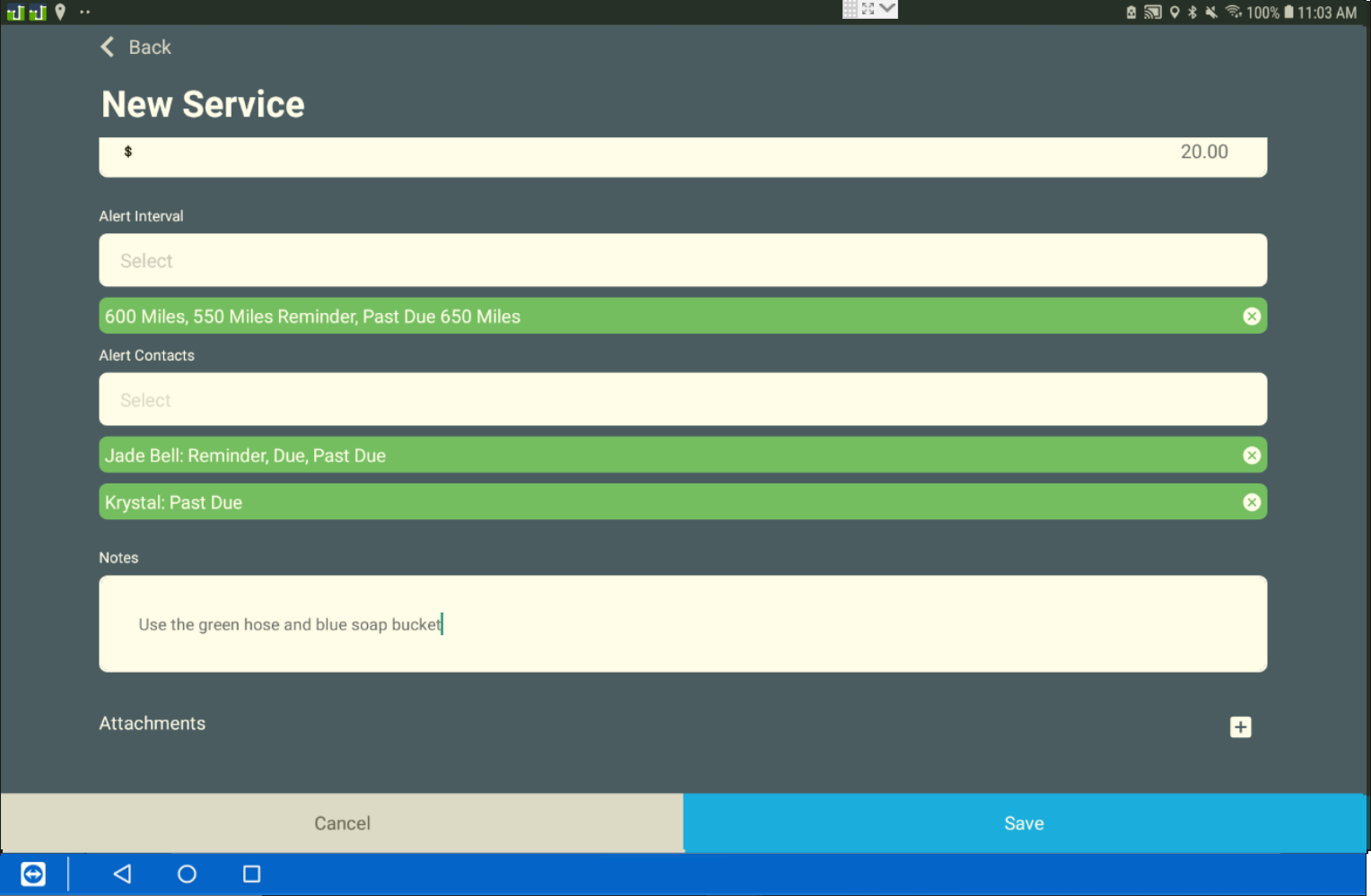Click into the Notes text field
The width and height of the screenshot is (1371, 896).
[682, 624]
